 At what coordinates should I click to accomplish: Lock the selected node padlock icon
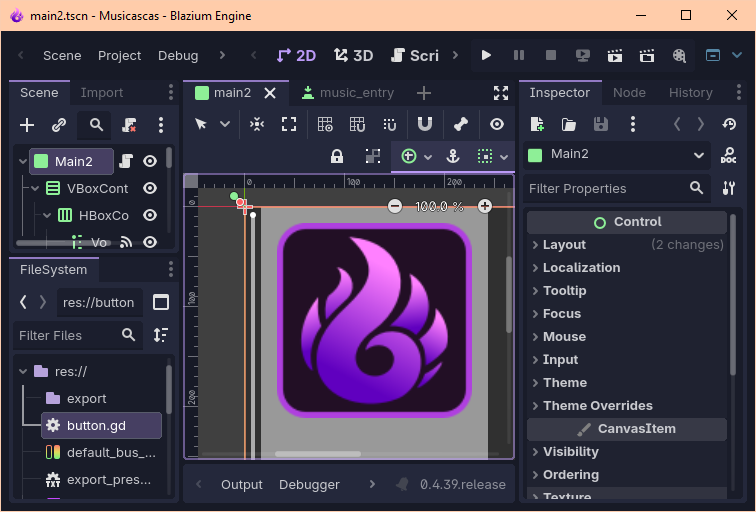337,156
